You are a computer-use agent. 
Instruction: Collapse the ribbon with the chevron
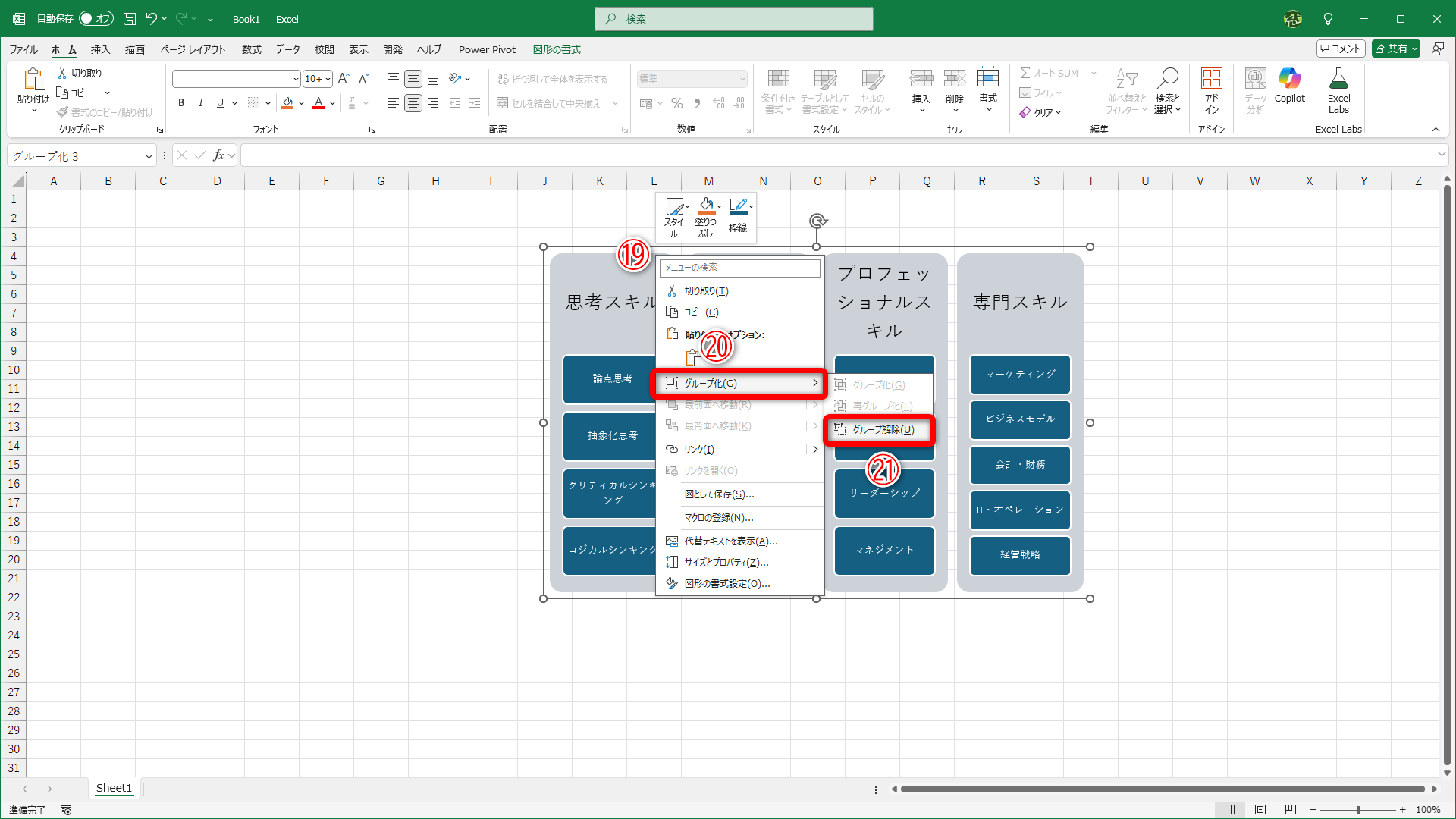point(1436,130)
